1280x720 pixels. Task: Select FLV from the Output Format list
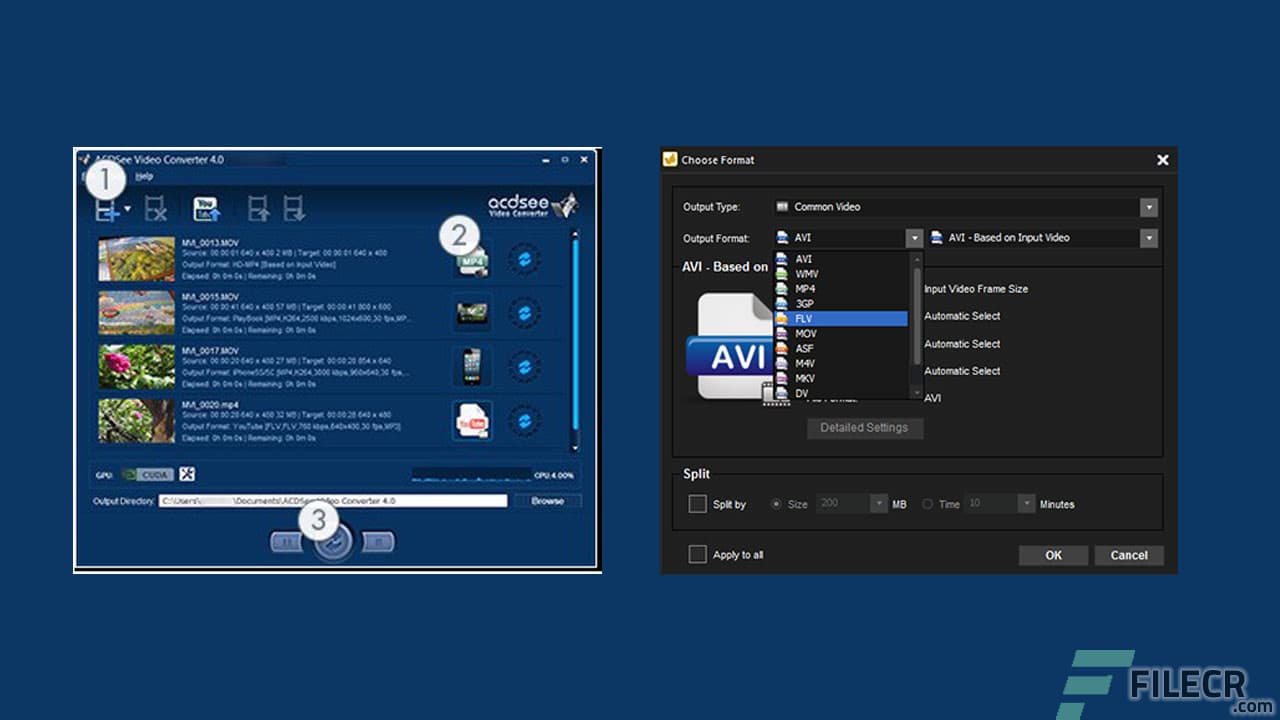coord(838,318)
